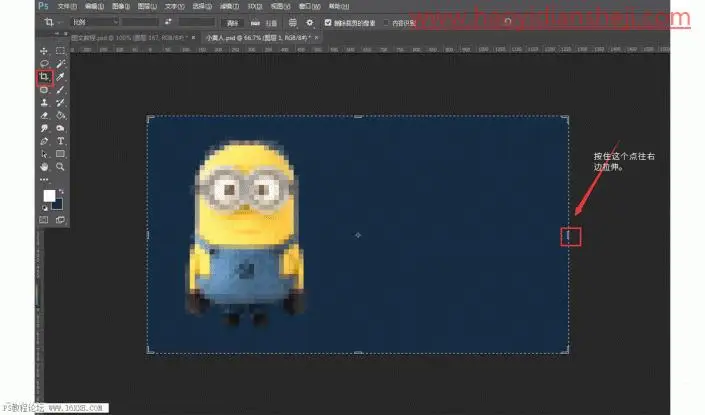Viewport: 705px width, 415px height.
Task: Select the Pen tool
Action: 44,141
